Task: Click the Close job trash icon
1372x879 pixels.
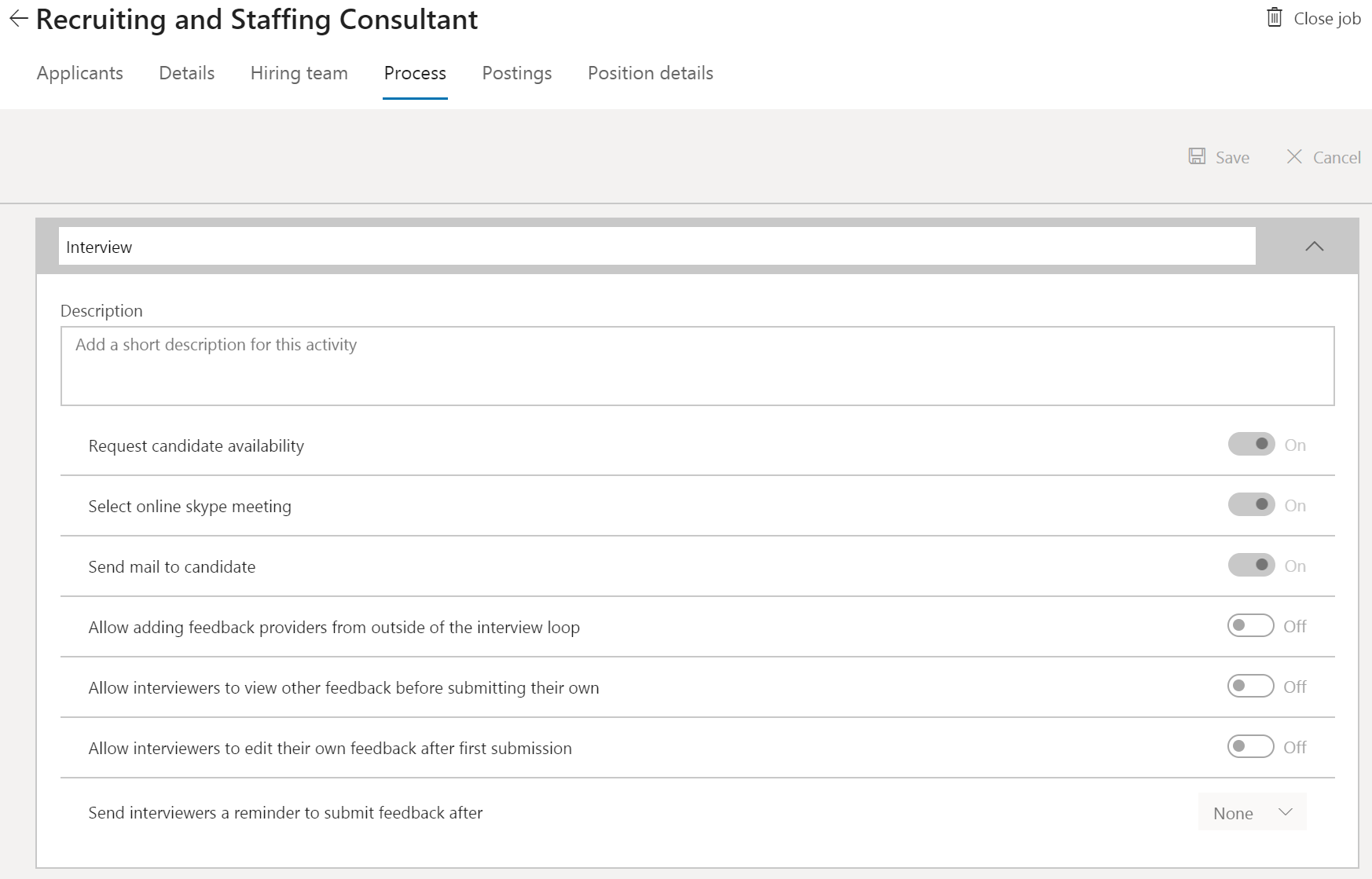Action: pyautogui.click(x=1274, y=17)
